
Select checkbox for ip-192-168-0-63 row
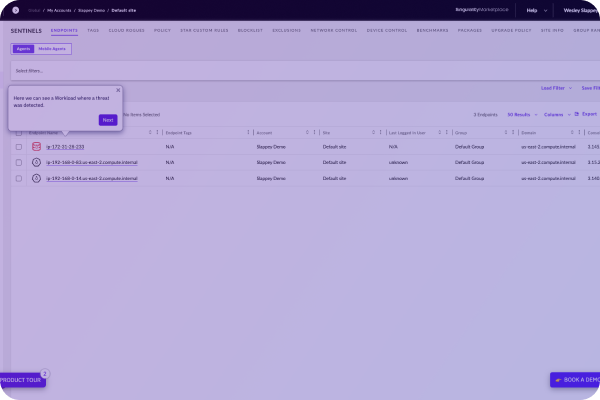click(x=18, y=162)
